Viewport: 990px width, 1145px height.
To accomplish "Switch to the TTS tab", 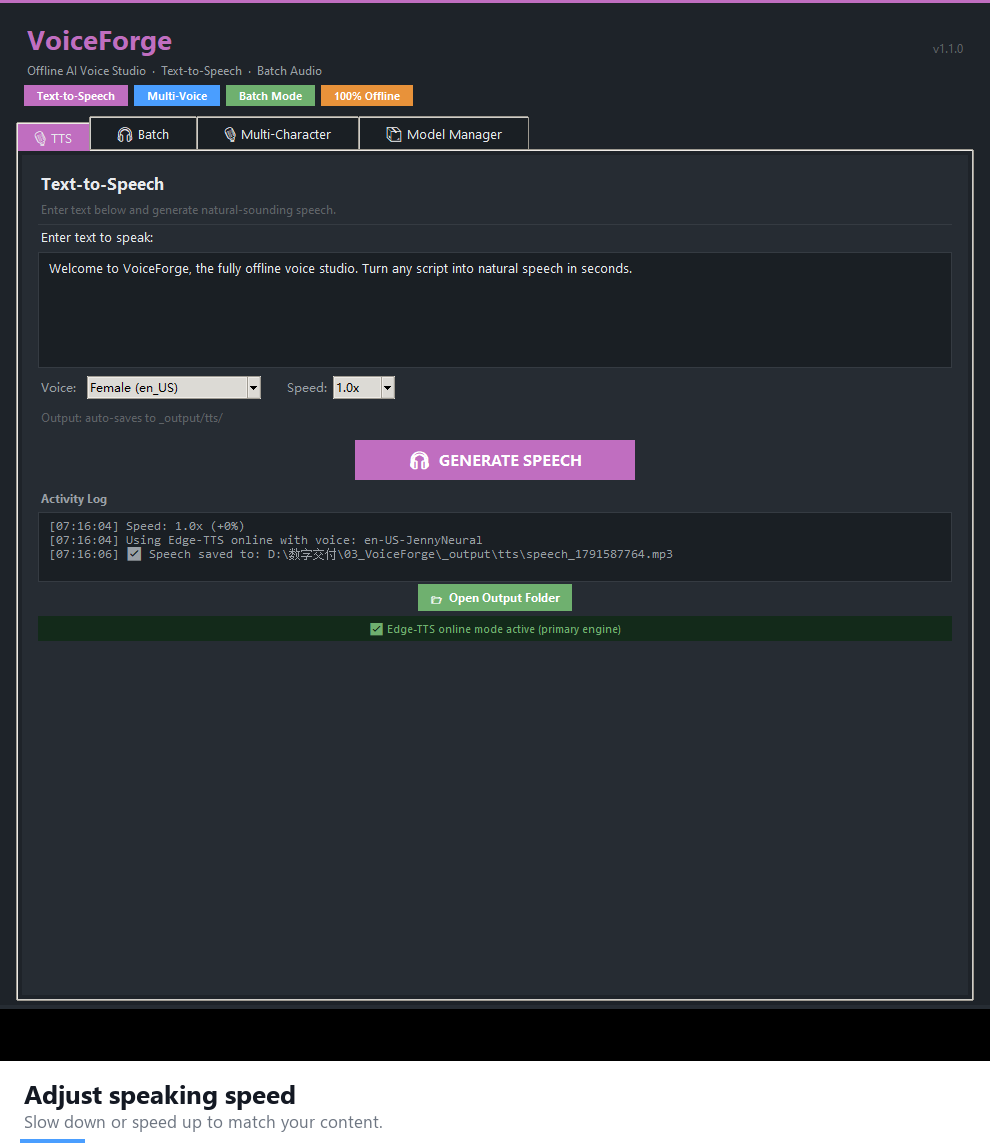I will coord(54,137).
